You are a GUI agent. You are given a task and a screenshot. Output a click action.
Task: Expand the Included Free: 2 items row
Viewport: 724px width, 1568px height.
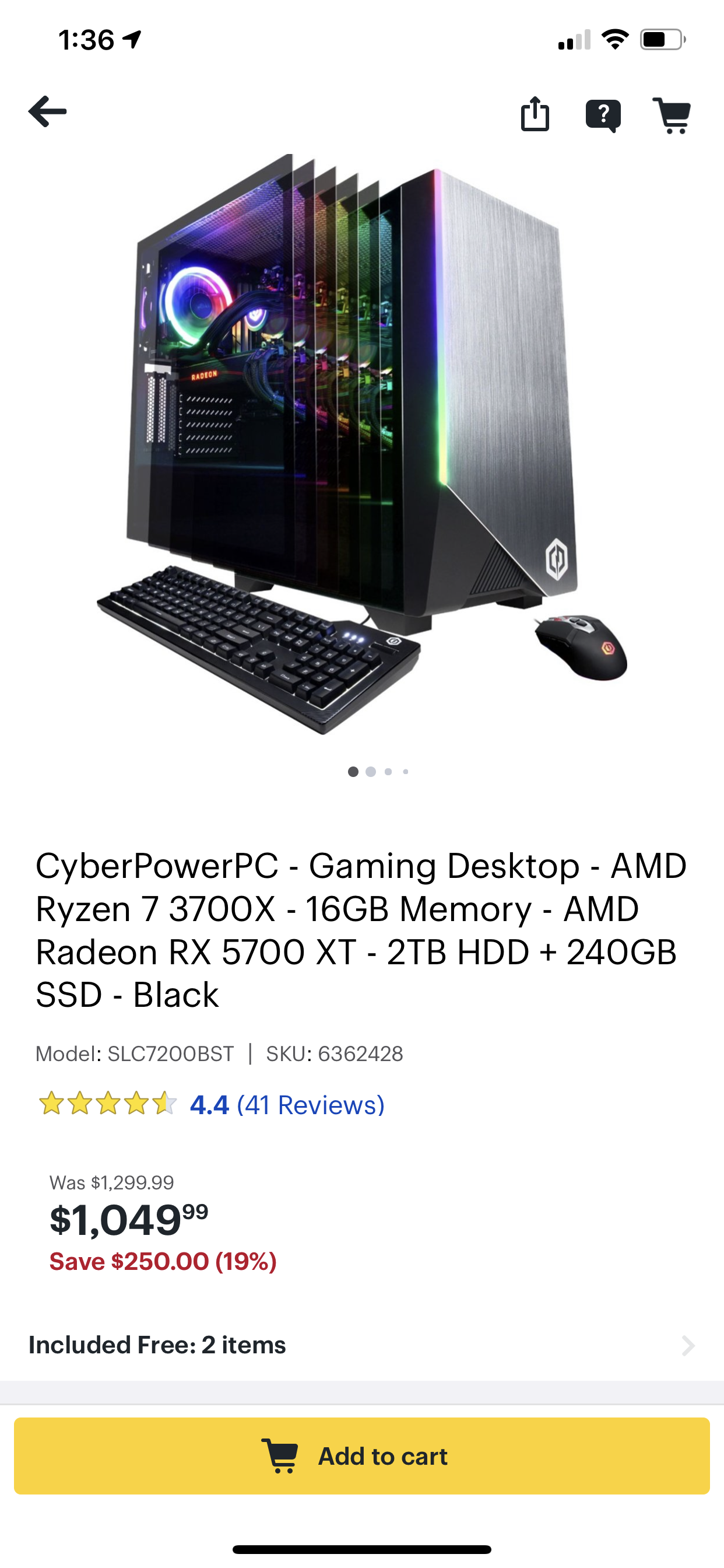point(362,1345)
